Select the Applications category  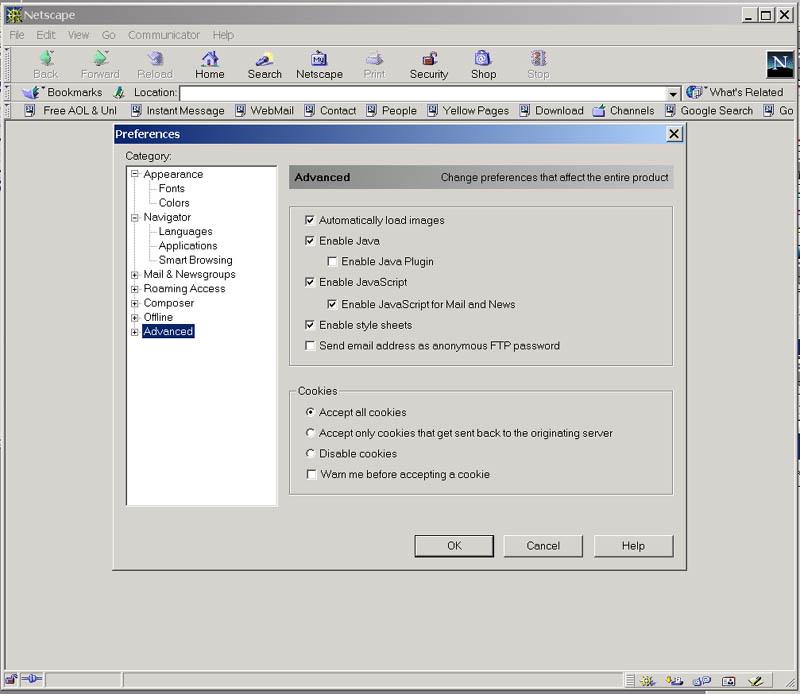(188, 245)
